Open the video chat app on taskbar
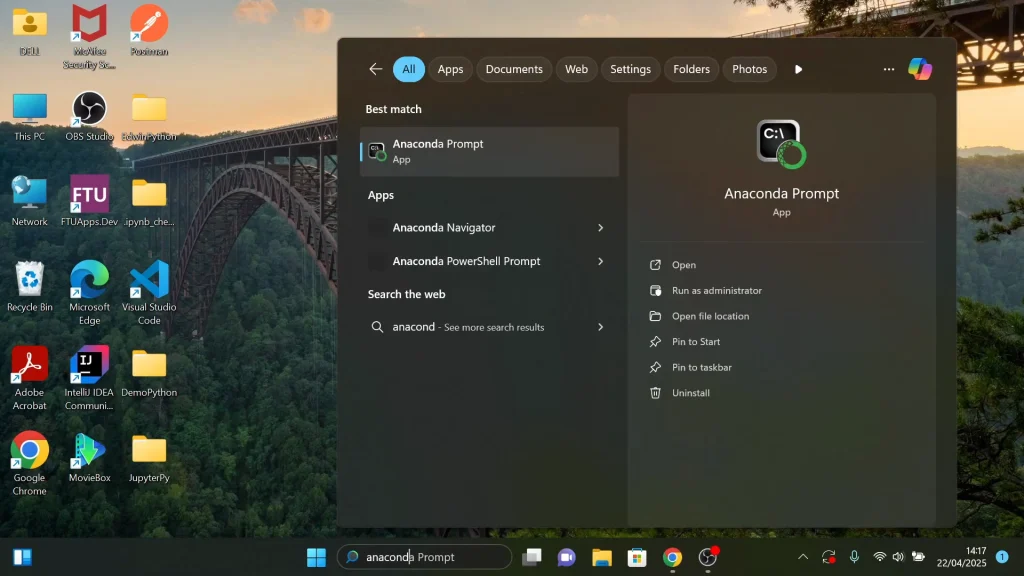 [566, 557]
